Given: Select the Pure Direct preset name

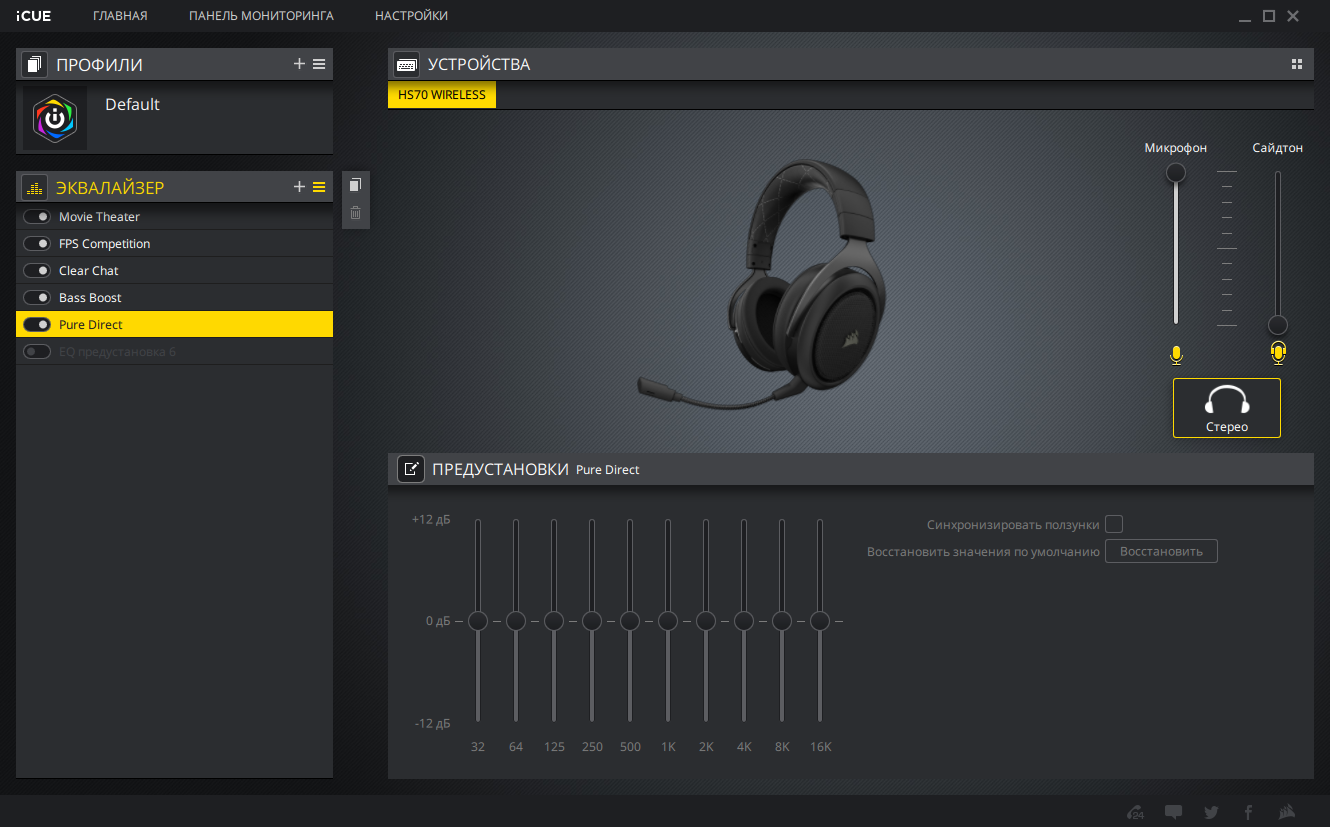Looking at the screenshot, I should pos(91,325).
